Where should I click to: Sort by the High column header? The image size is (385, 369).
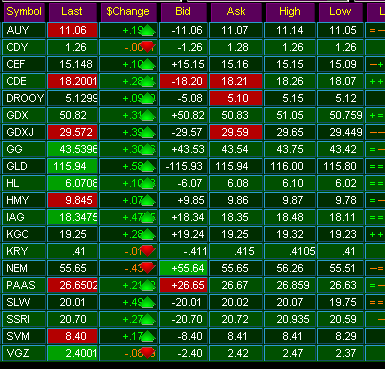click(290, 12)
